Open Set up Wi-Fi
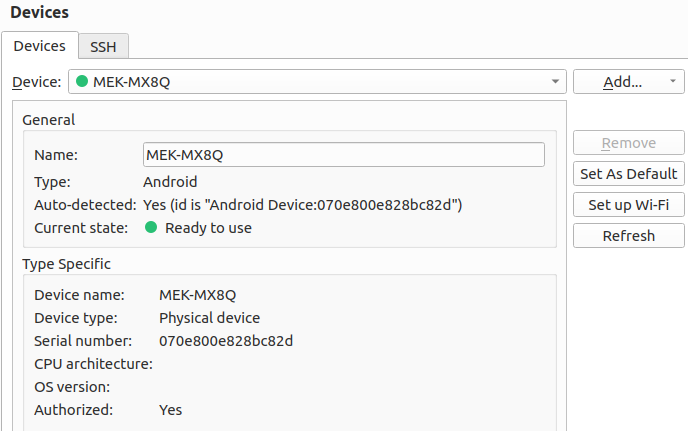 628,205
